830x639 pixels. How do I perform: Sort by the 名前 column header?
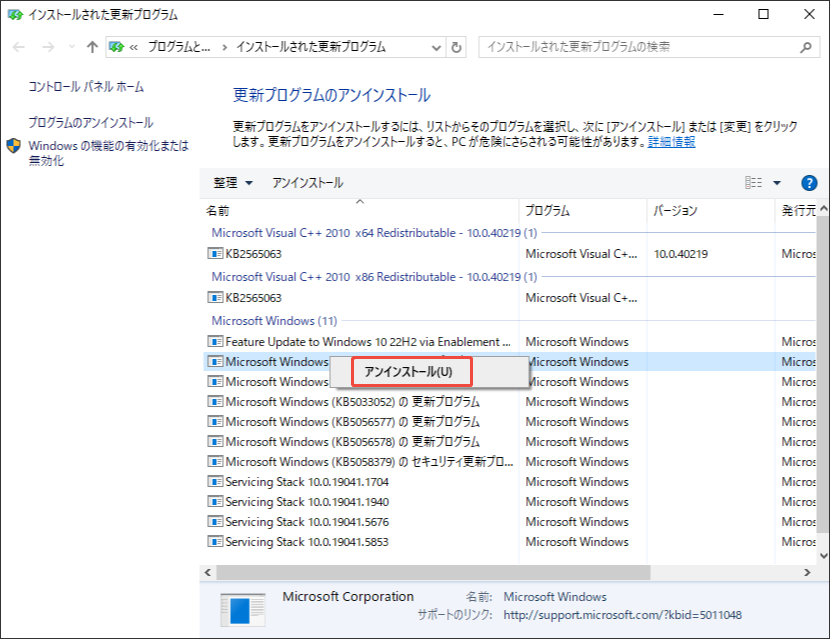[359, 211]
